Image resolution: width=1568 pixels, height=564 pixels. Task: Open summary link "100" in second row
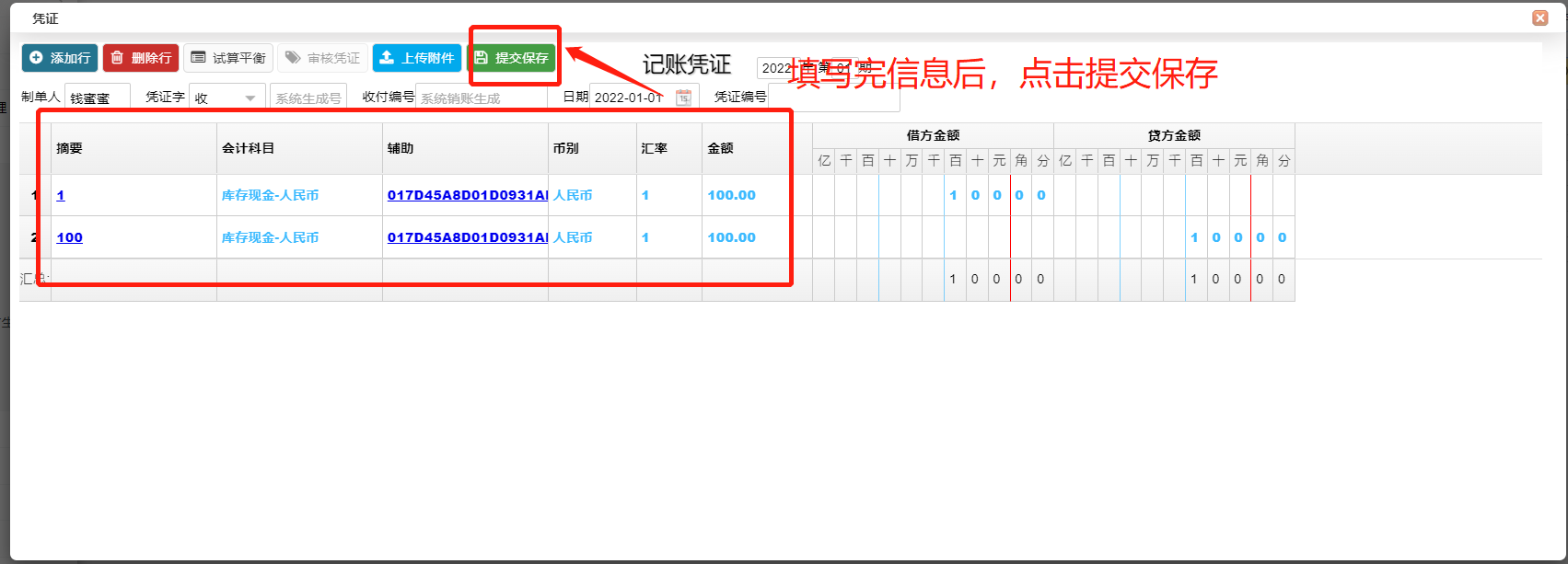(x=69, y=237)
